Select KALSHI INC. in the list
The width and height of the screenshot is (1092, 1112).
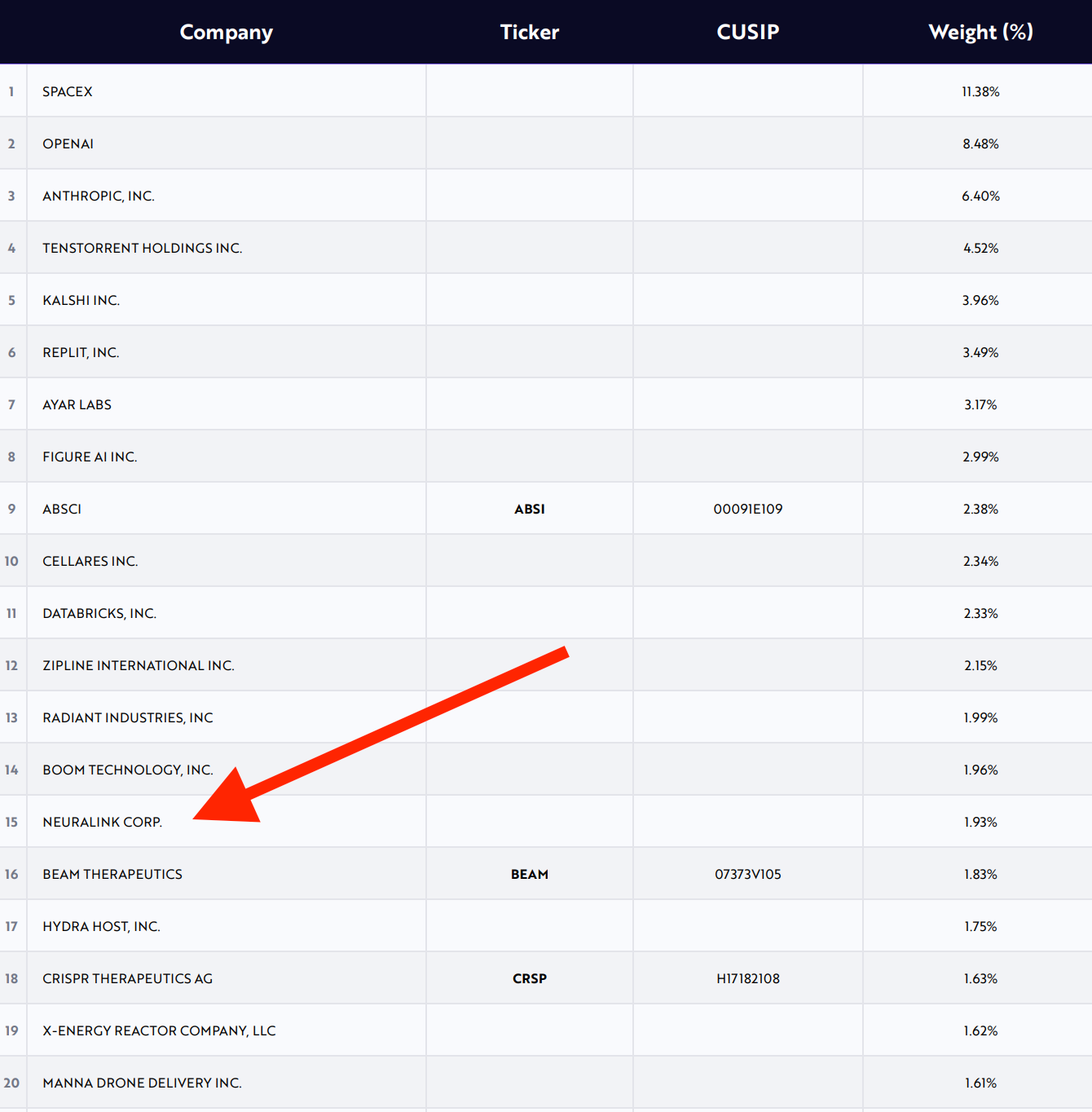(81, 300)
